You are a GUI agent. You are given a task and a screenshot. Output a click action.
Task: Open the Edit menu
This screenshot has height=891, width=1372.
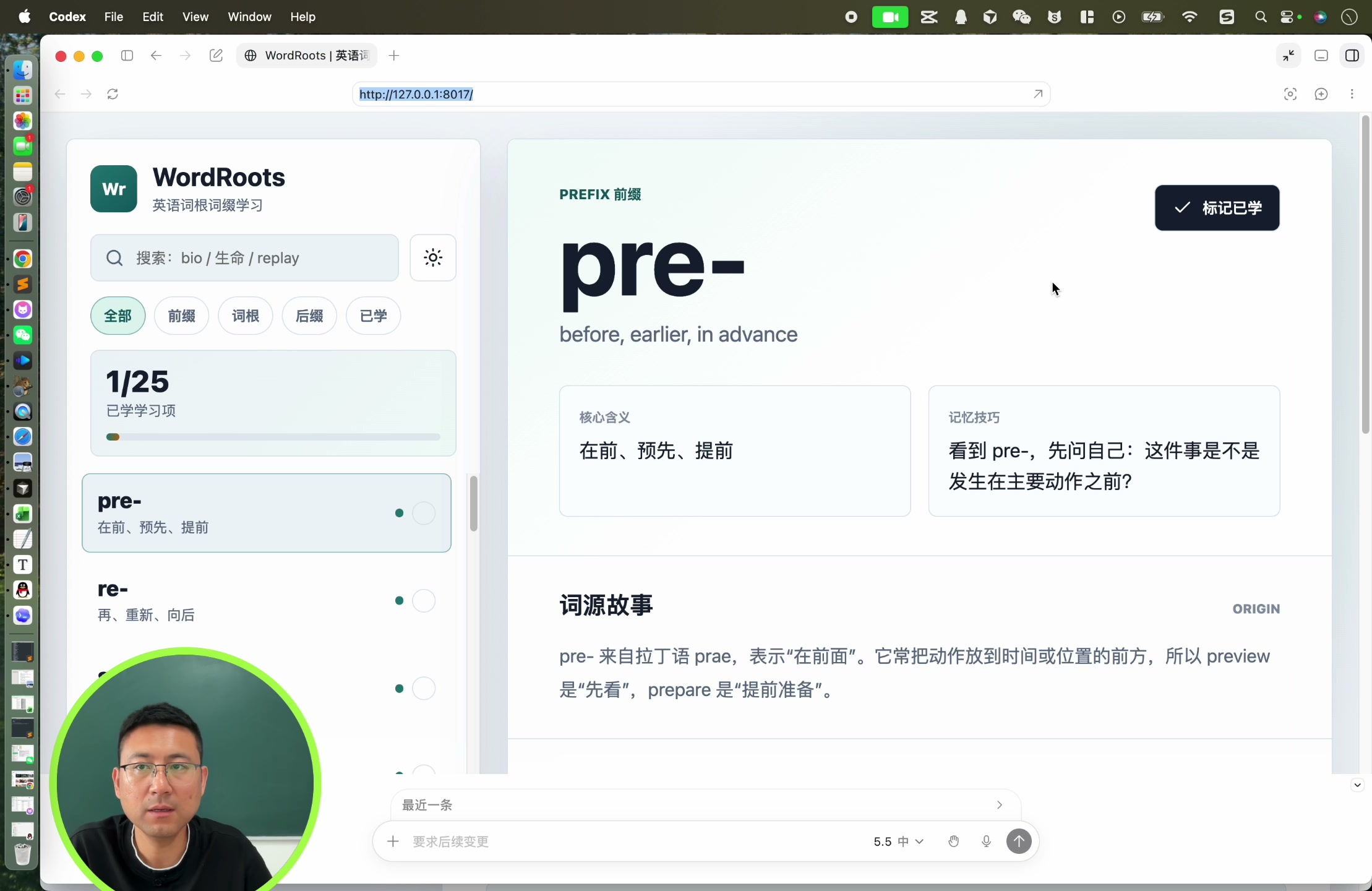click(x=153, y=17)
